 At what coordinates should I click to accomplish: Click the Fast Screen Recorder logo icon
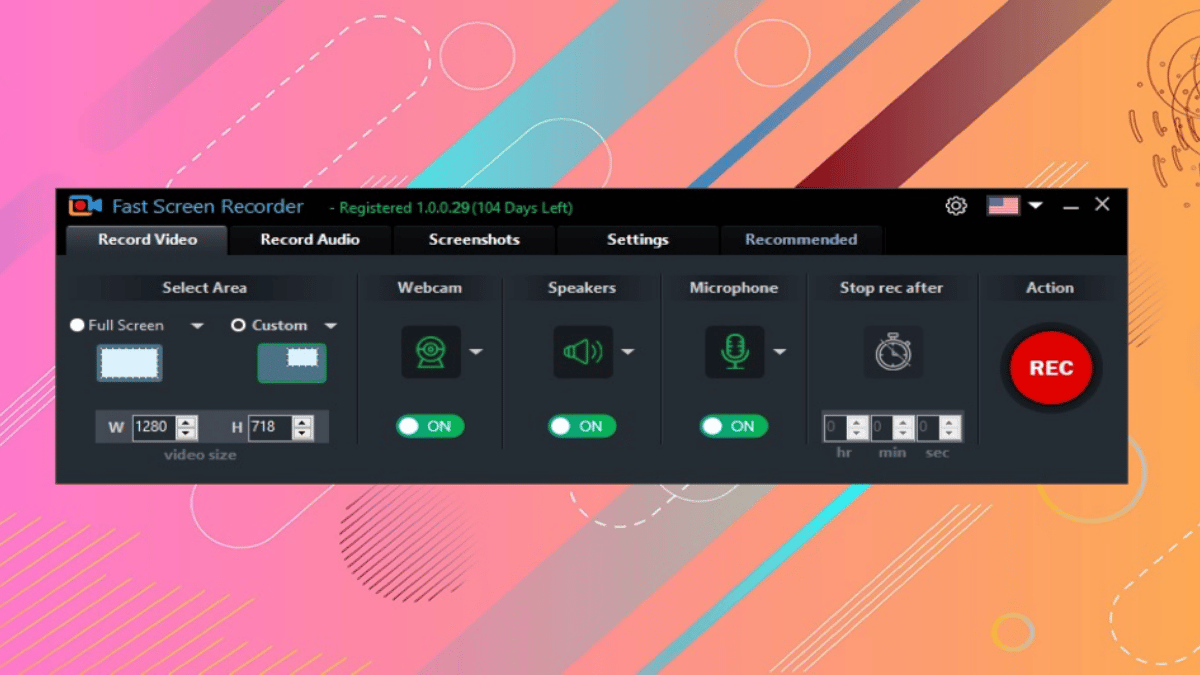pyautogui.click(x=84, y=205)
